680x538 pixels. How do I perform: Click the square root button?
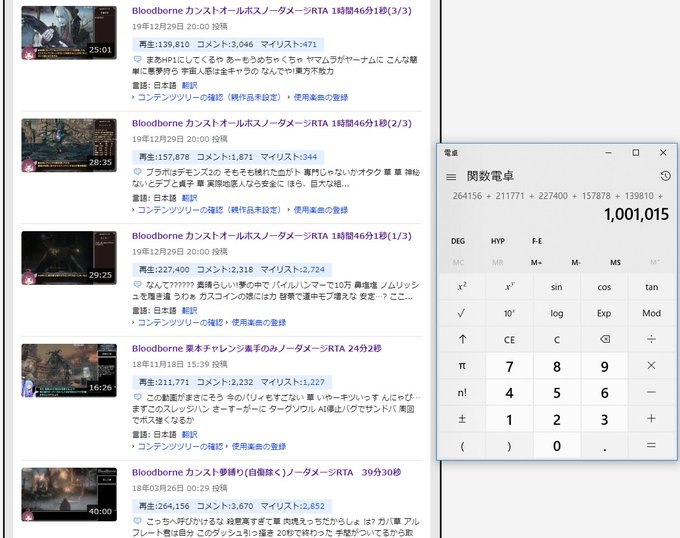coord(462,313)
